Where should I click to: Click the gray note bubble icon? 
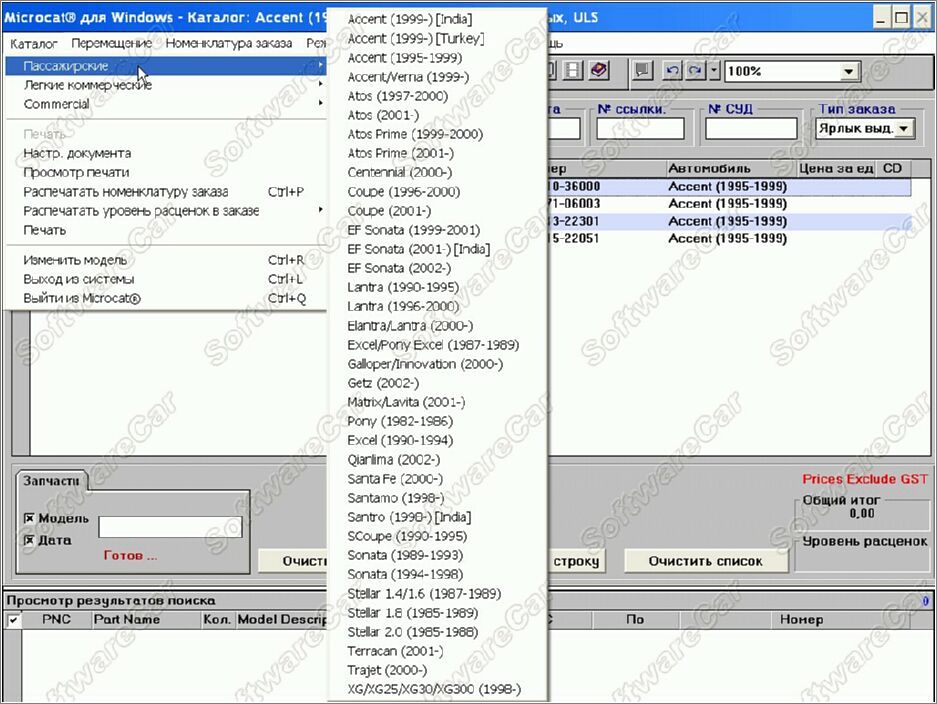643,71
